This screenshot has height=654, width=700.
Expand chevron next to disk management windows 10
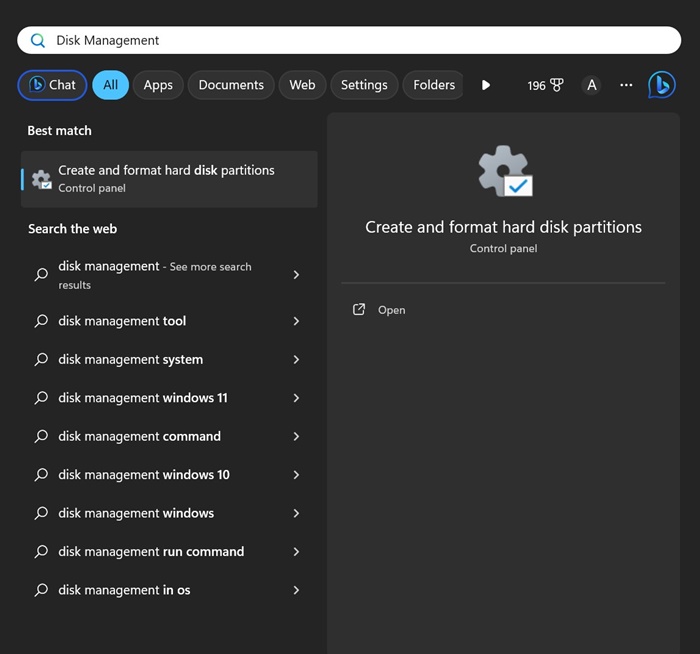pyautogui.click(x=296, y=475)
